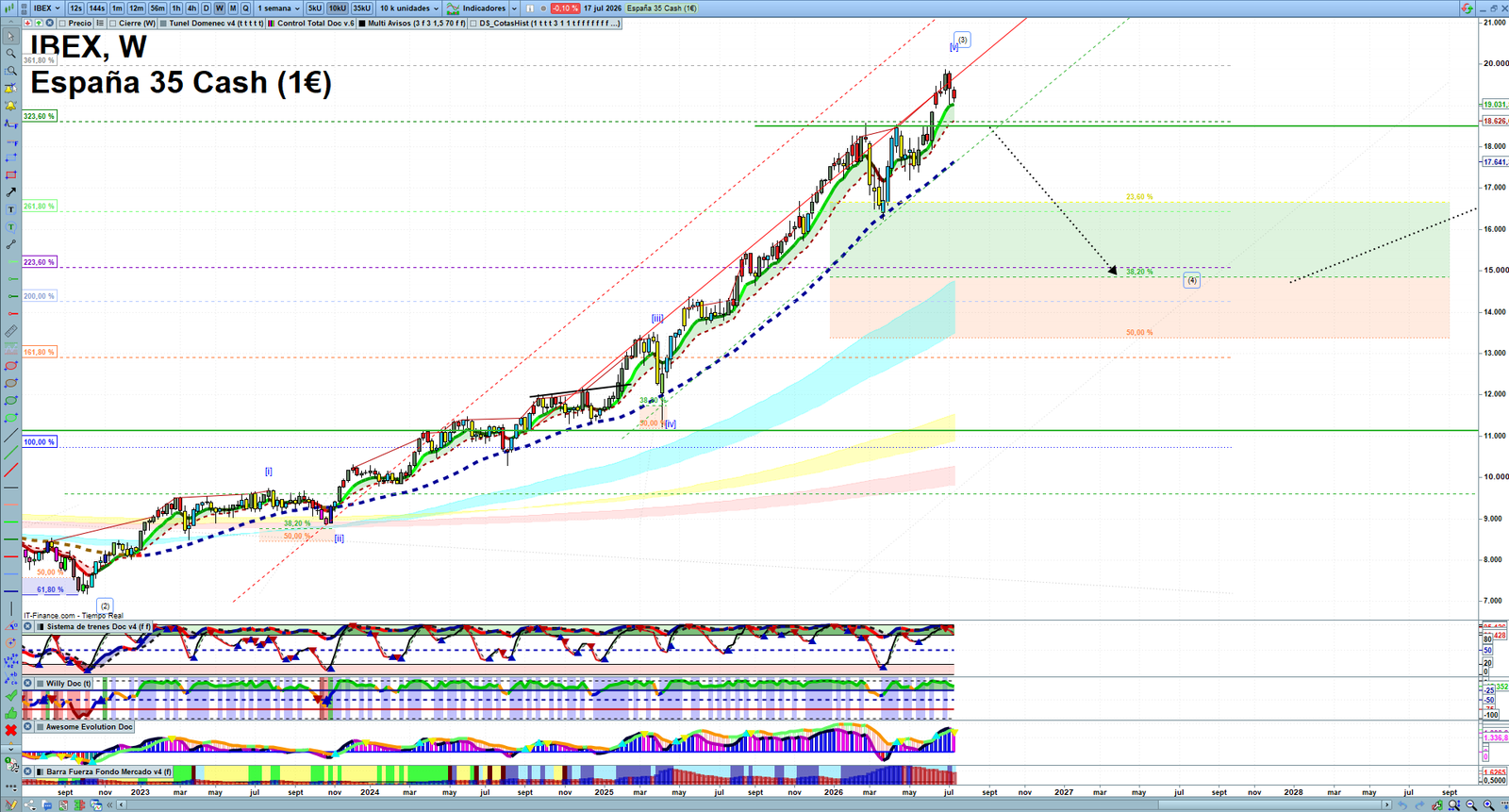Click the green thumbs-up icon
The image size is (1509, 812).
coord(10,713)
